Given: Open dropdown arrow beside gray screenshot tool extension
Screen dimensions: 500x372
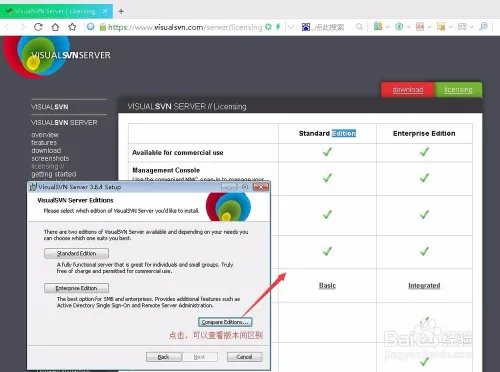Looking at the screenshot, I should click(472, 27).
